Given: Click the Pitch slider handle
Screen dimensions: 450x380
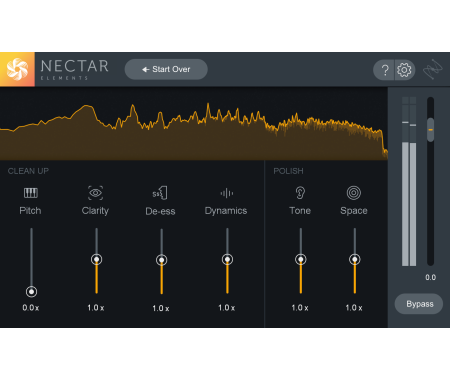Looking at the screenshot, I should (31, 292).
